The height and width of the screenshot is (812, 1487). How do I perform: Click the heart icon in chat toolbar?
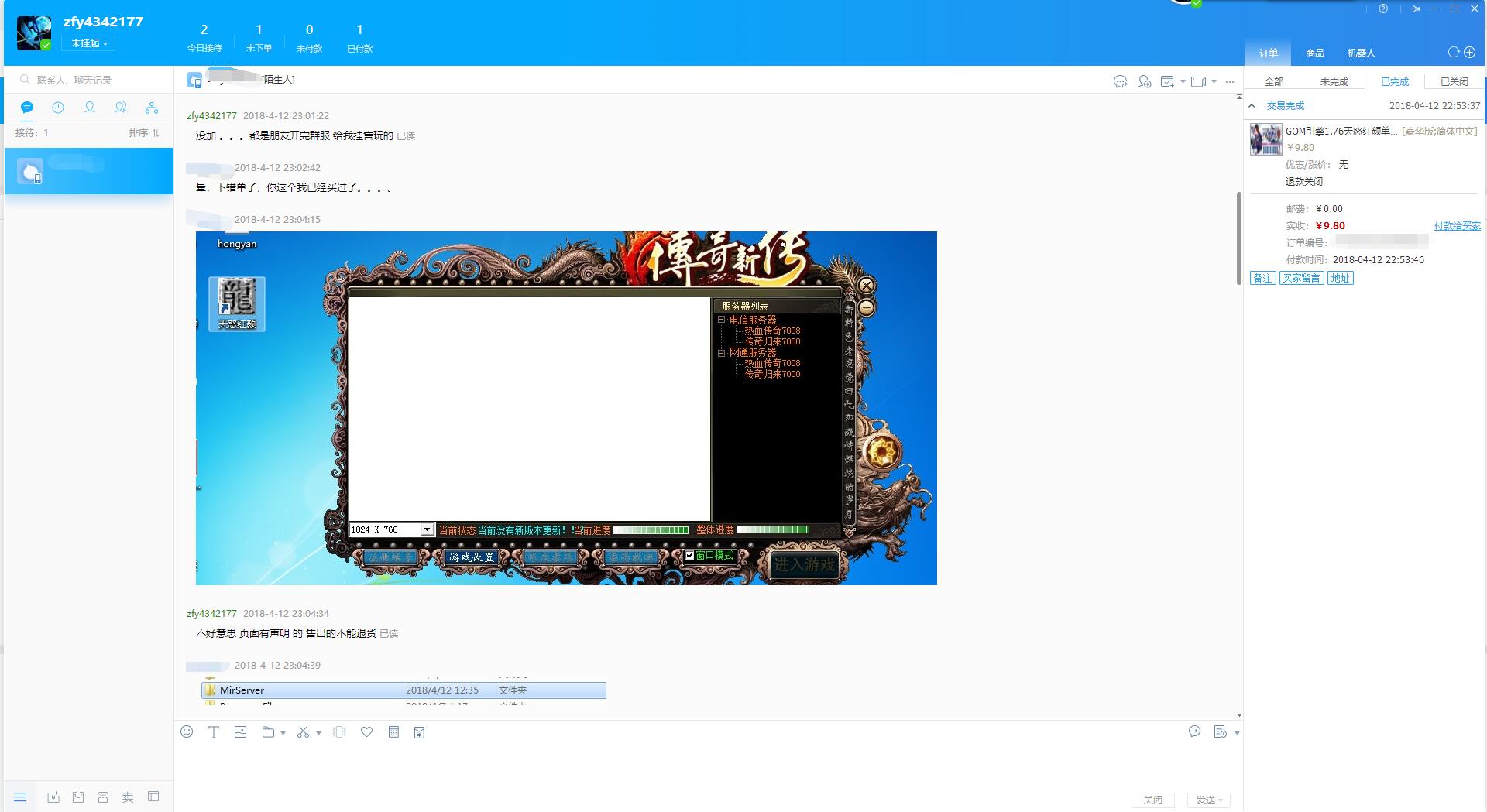(x=367, y=731)
